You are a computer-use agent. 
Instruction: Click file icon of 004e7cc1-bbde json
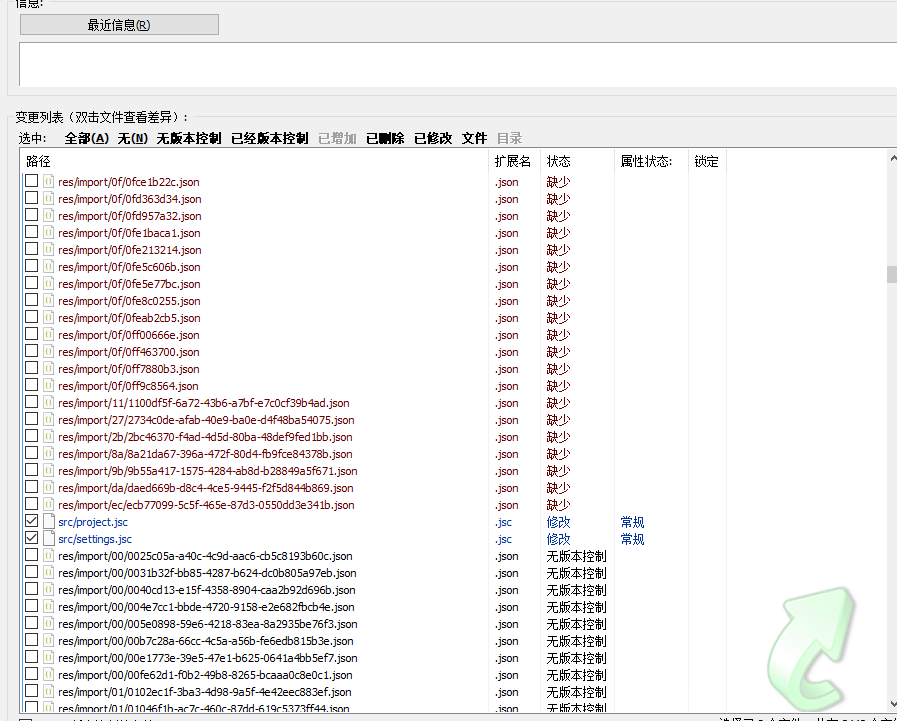(49, 606)
